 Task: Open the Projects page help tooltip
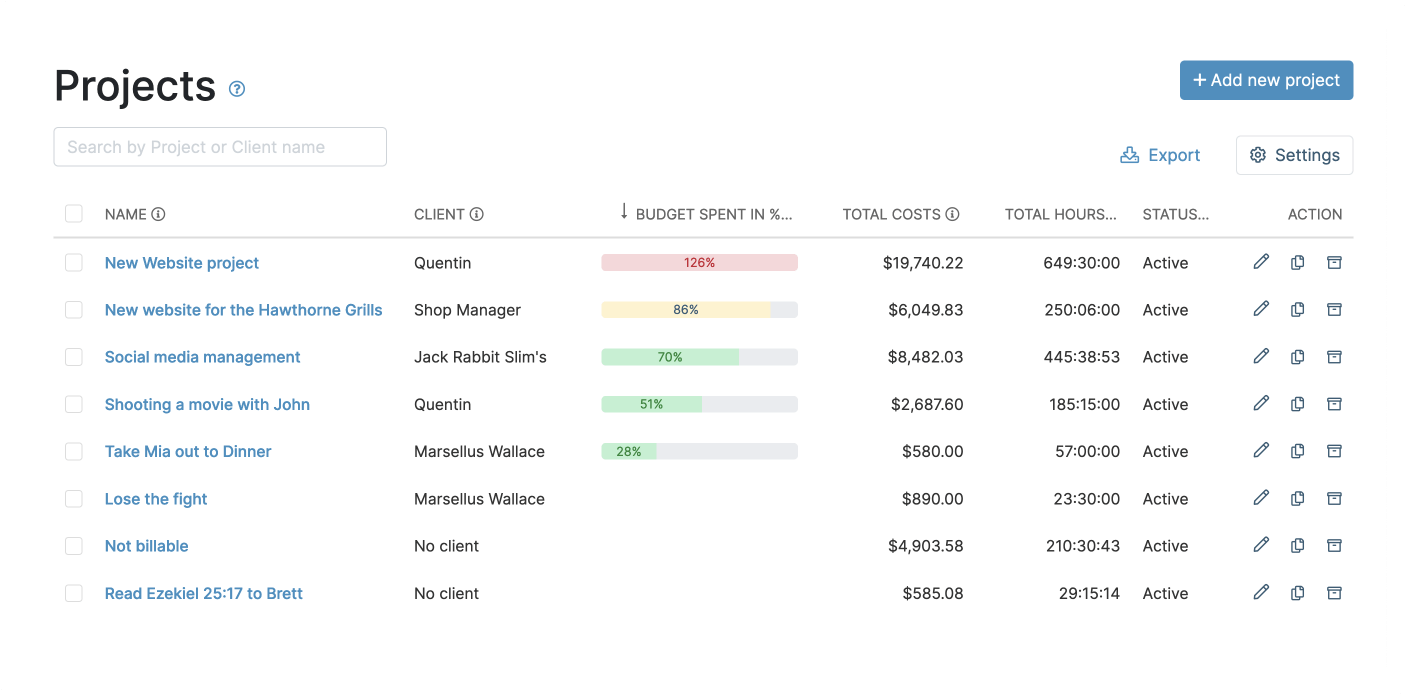[x=236, y=89]
